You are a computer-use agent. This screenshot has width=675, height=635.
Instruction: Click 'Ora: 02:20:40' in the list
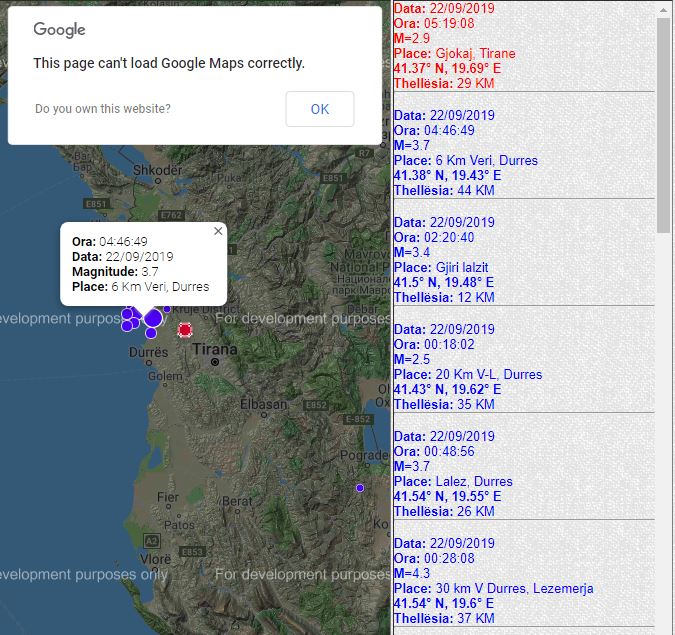click(434, 237)
